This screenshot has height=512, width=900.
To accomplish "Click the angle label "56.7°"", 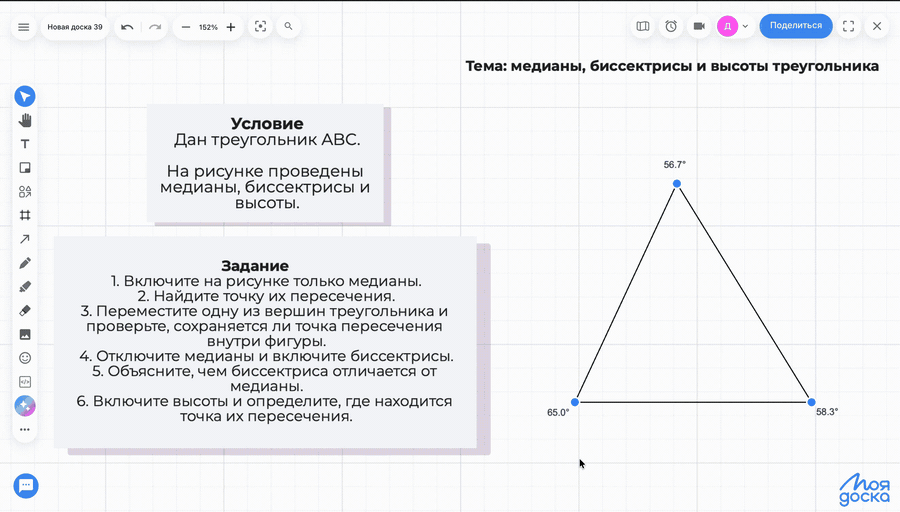I will [675, 165].
